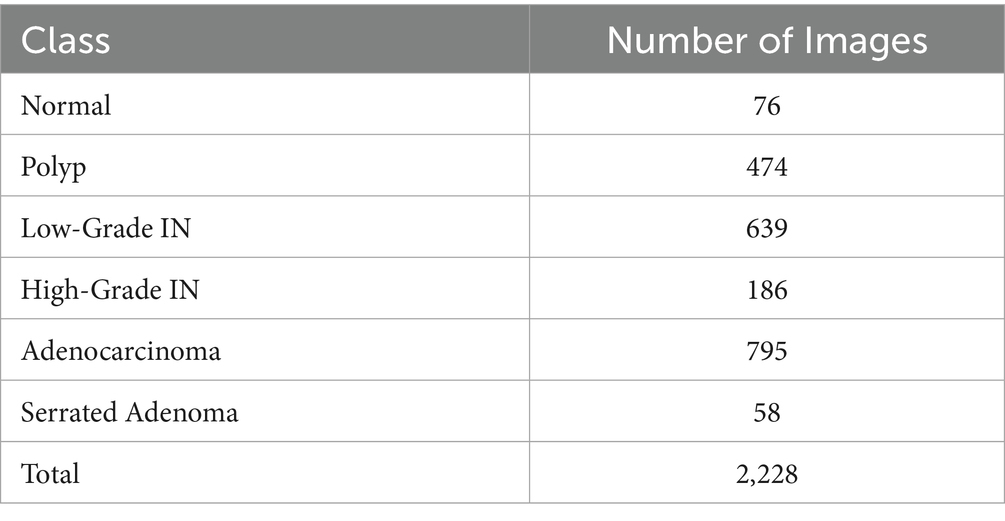Click the word High-Grade in the table
The image size is (1005, 521).
coord(86,290)
